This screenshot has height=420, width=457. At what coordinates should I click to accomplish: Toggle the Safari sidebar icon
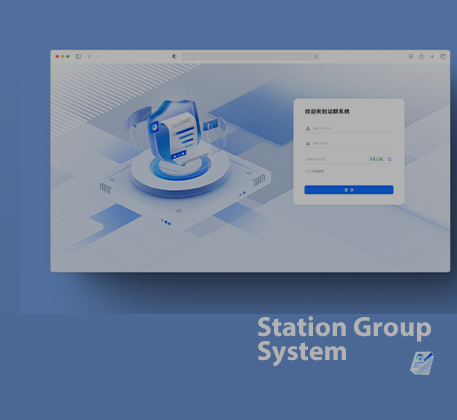pos(78,56)
